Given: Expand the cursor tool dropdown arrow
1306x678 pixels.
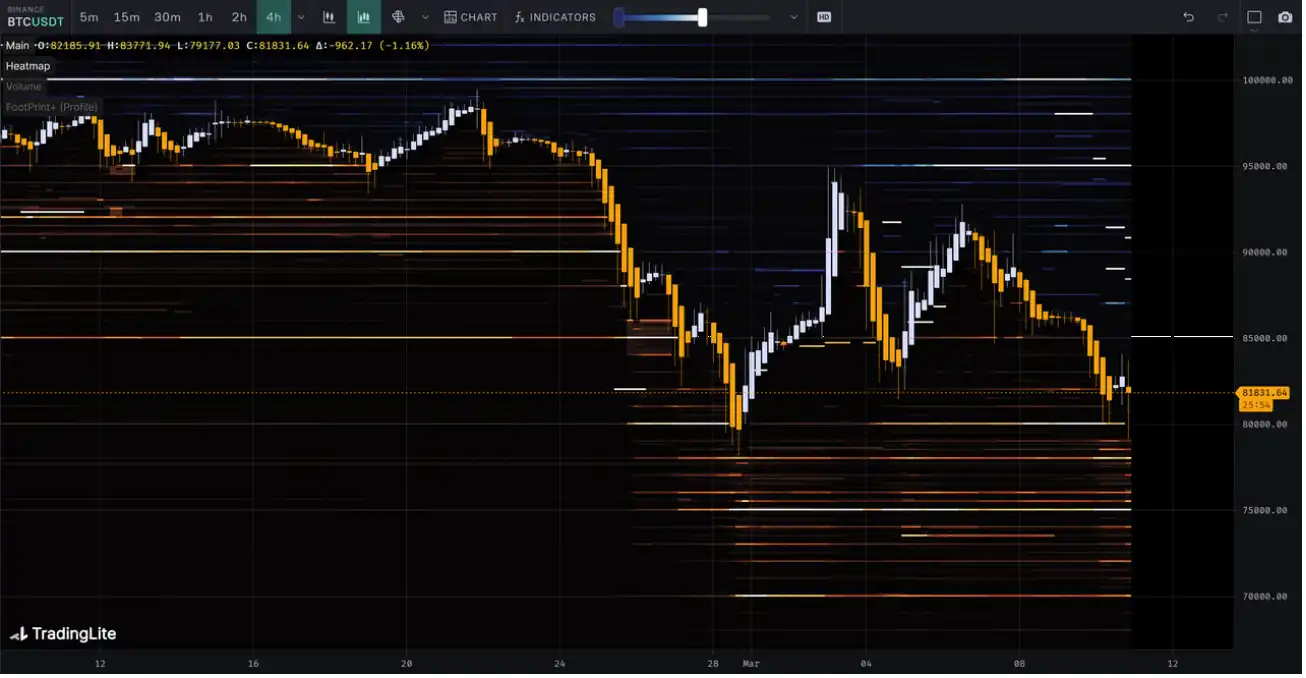Looking at the screenshot, I should coord(425,17).
